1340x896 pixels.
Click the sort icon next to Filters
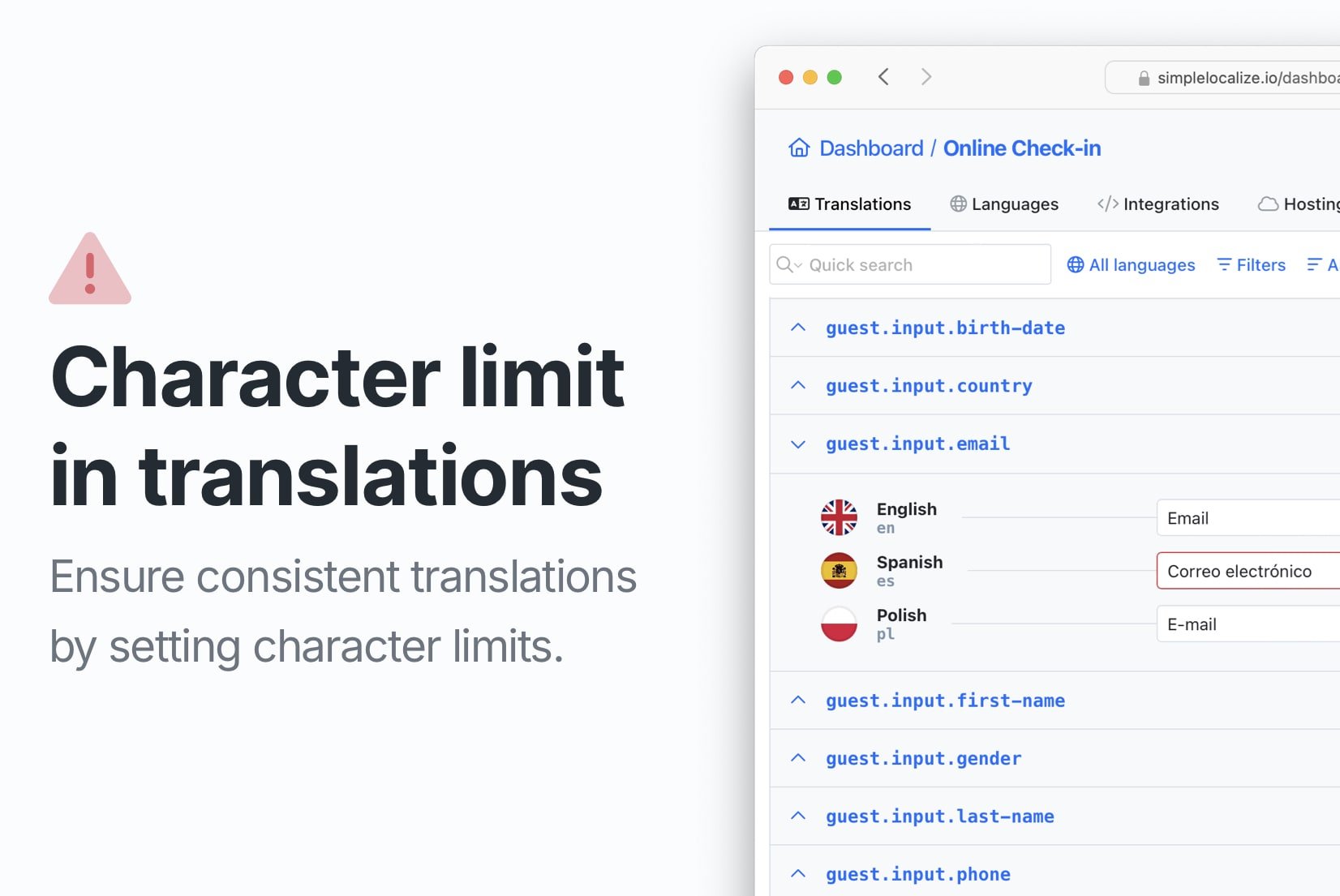(1314, 264)
